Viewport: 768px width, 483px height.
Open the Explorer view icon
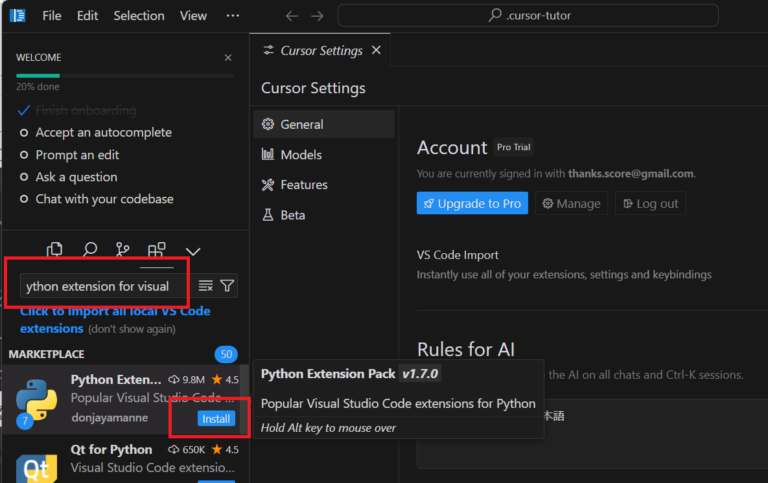pos(56,250)
